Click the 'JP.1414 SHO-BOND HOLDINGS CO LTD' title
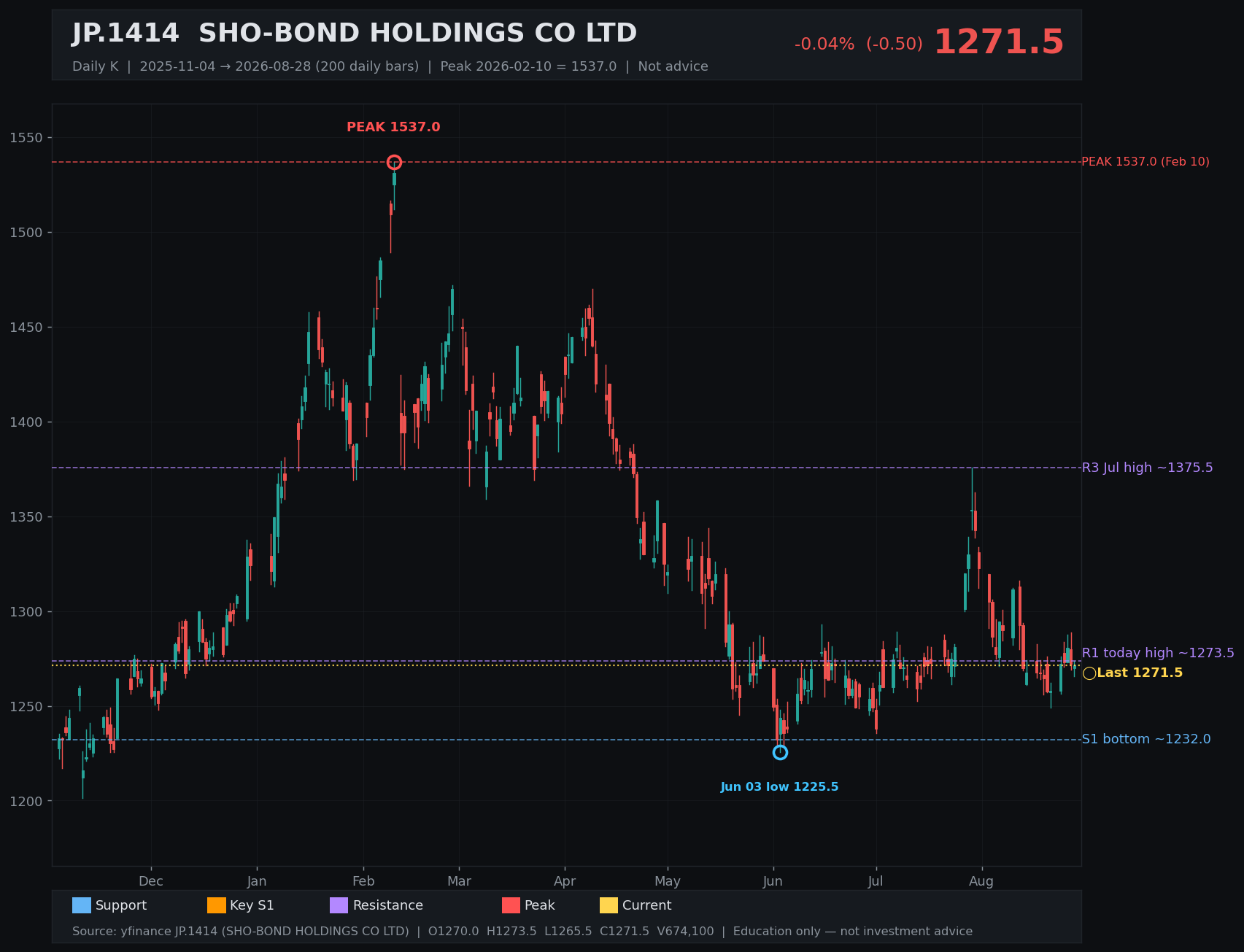Screen dimensions: 1244x952 (x=355, y=34)
